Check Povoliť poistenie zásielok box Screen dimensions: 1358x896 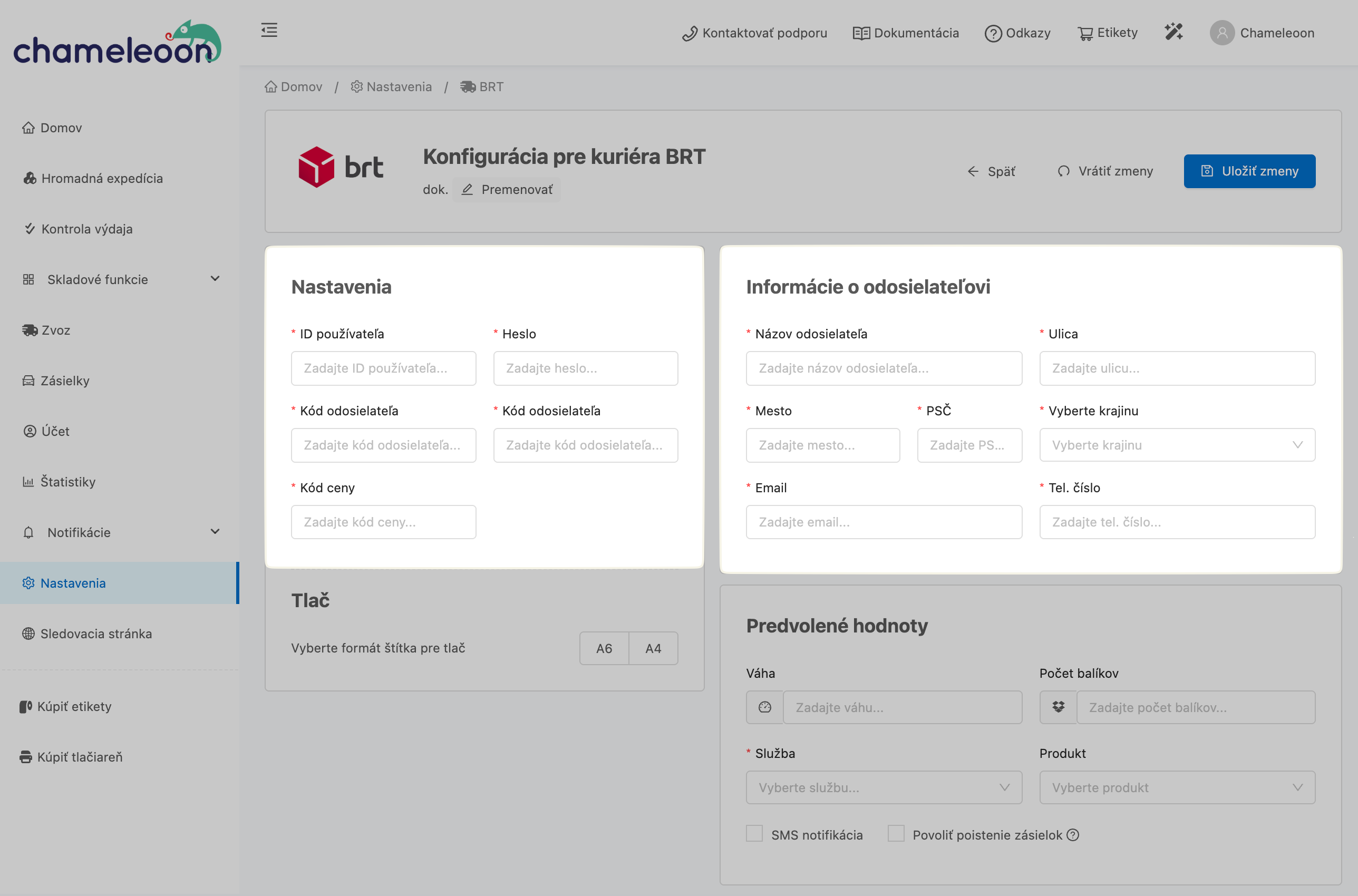896,834
